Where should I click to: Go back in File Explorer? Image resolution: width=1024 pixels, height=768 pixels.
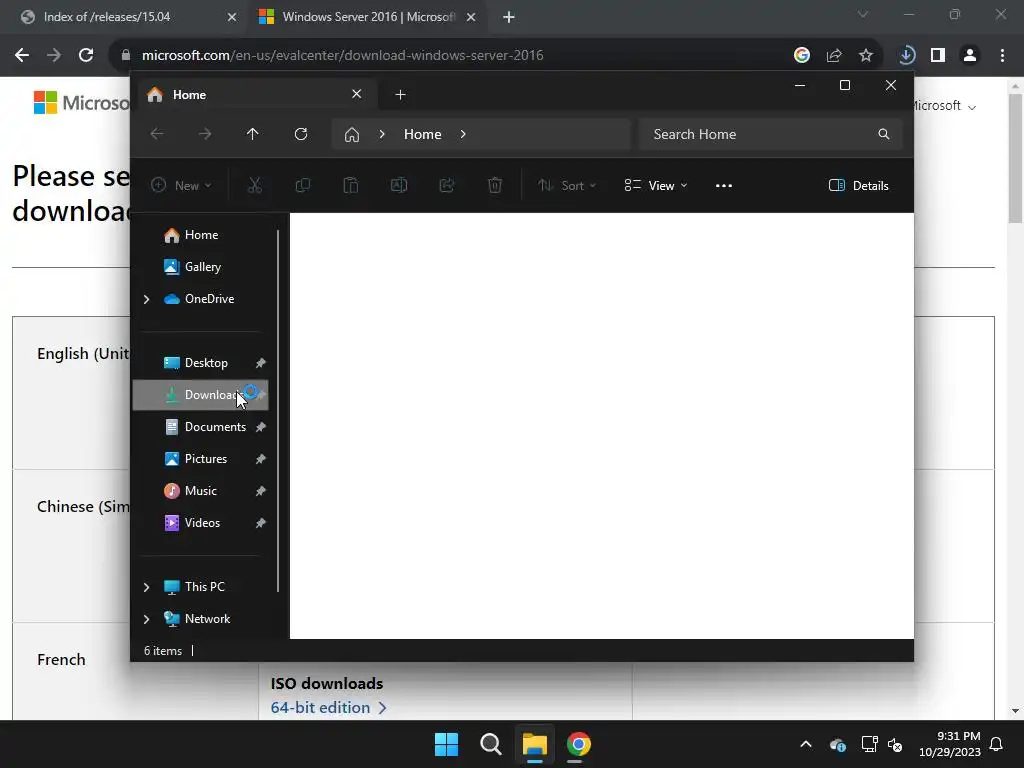[157, 134]
